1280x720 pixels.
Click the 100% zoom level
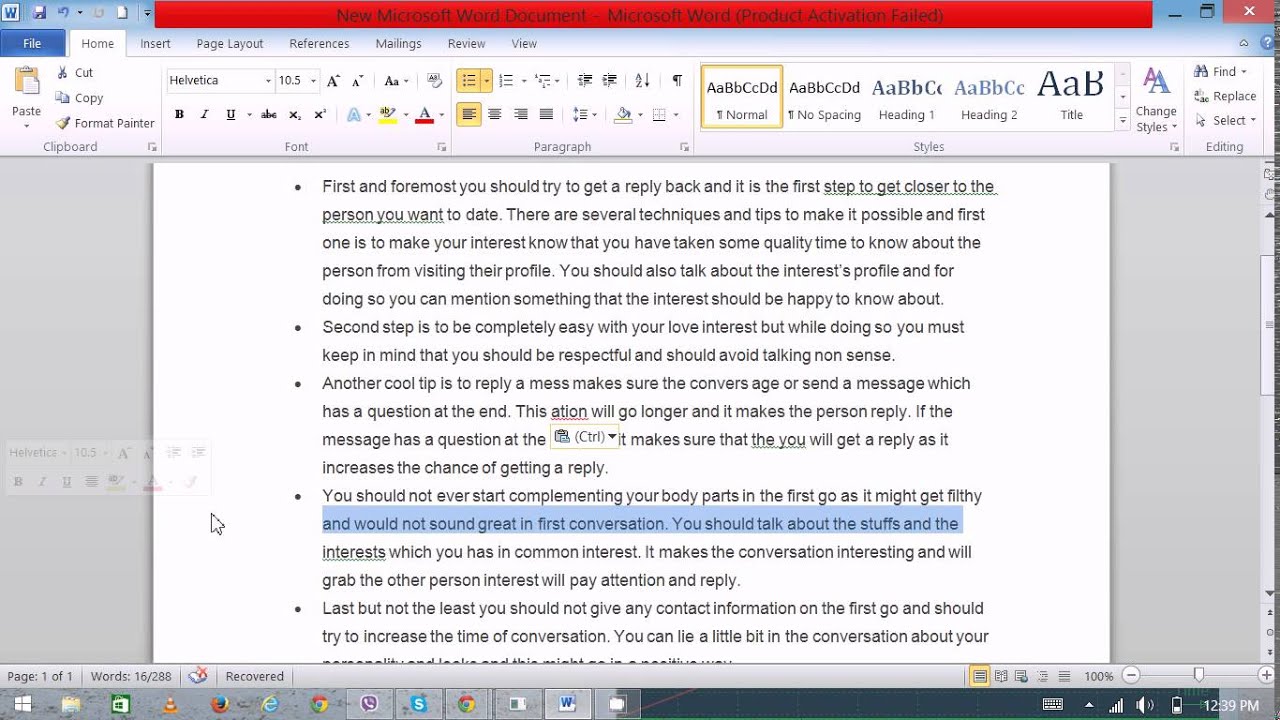[x=1098, y=677]
